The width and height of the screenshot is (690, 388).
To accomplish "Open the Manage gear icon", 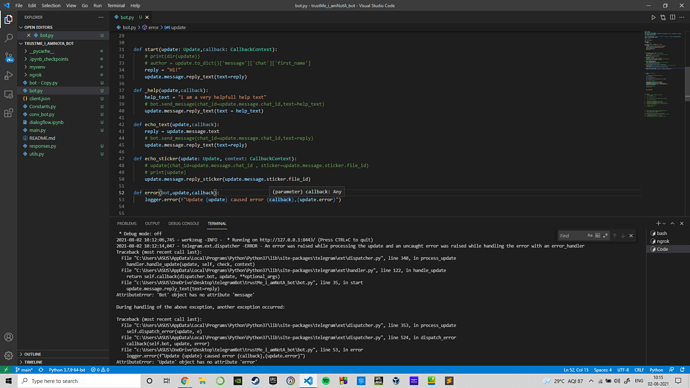I will (8, 355).
